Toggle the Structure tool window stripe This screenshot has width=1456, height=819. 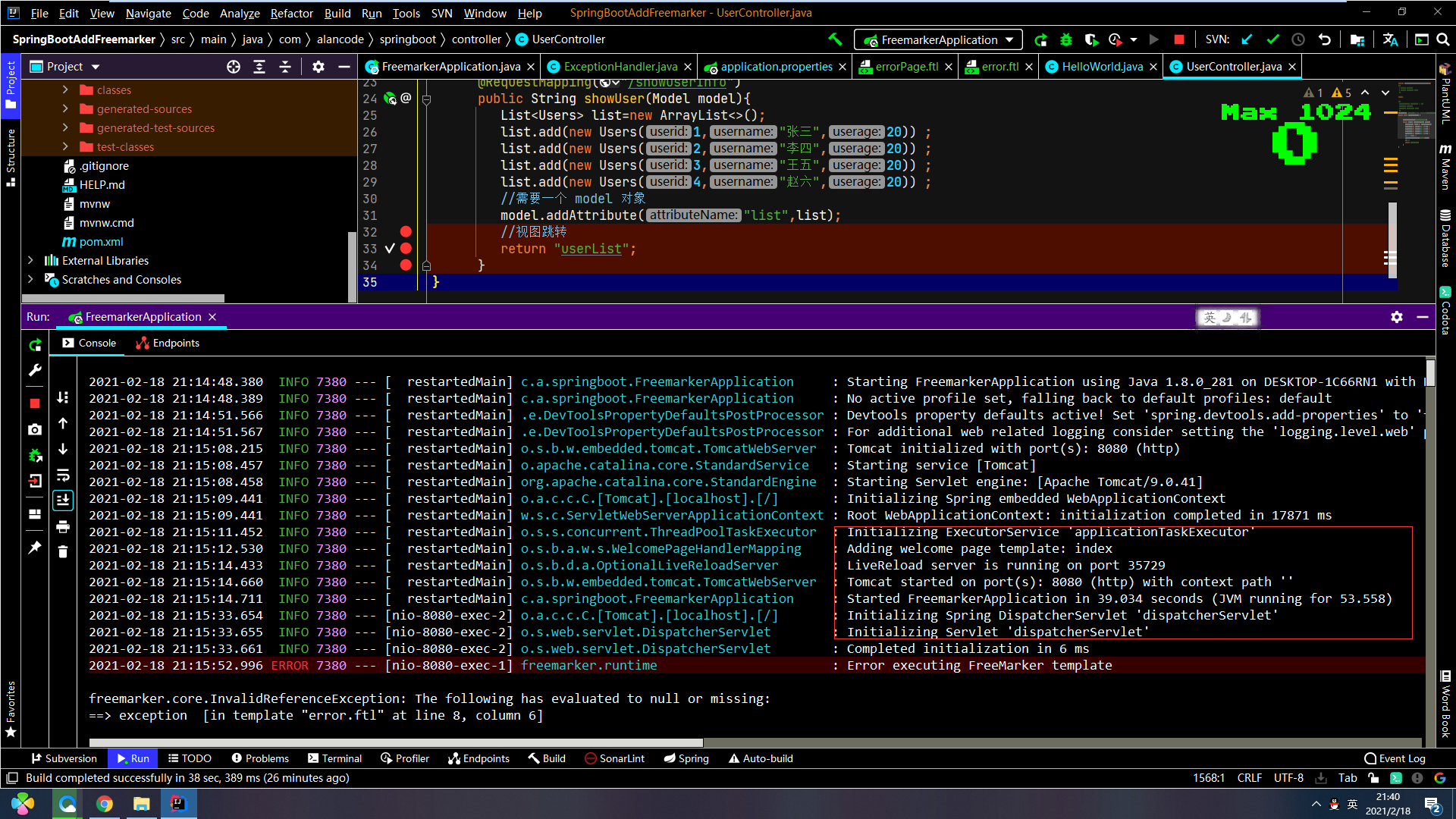pos(11,158)
